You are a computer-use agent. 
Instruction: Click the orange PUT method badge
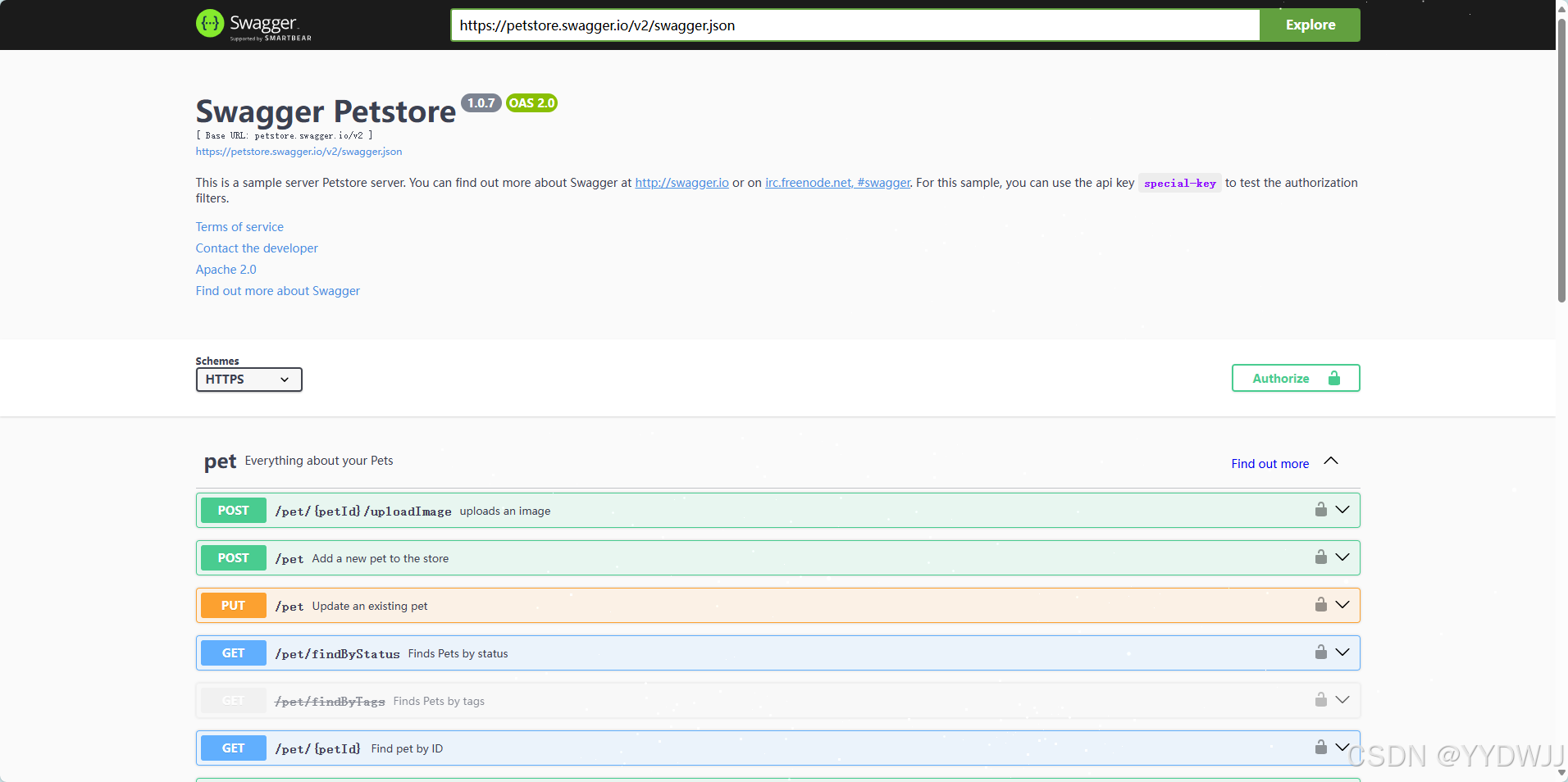[234, 605]
